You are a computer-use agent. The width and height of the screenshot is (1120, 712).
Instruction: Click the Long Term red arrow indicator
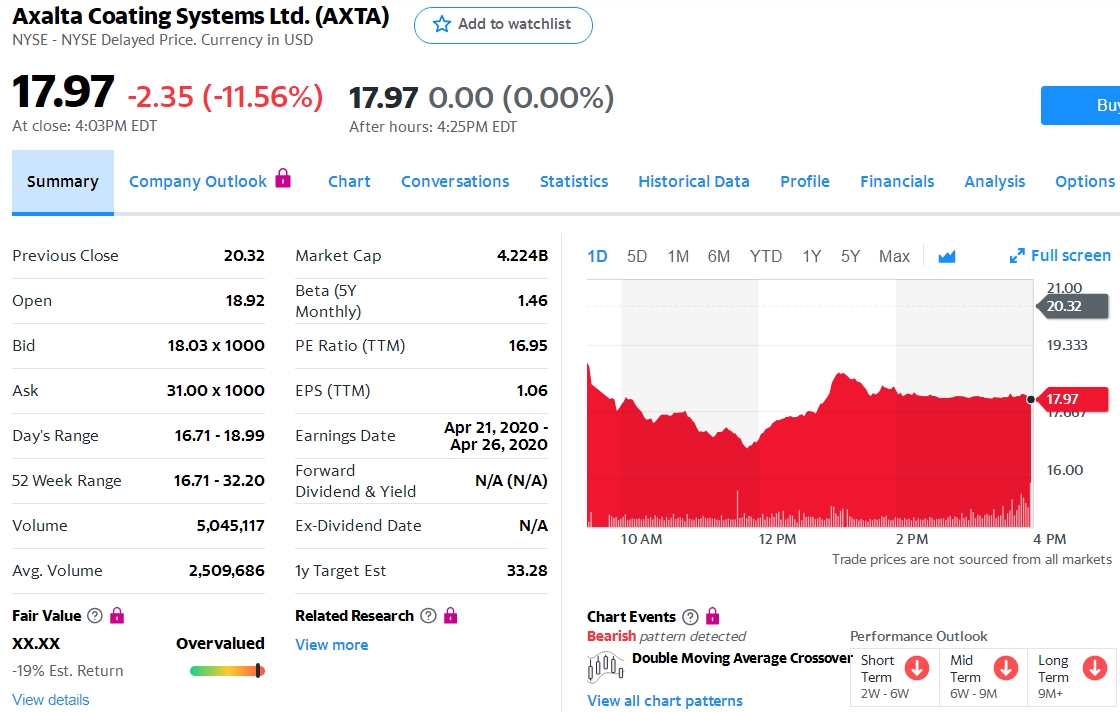[x=1094, y=668]
